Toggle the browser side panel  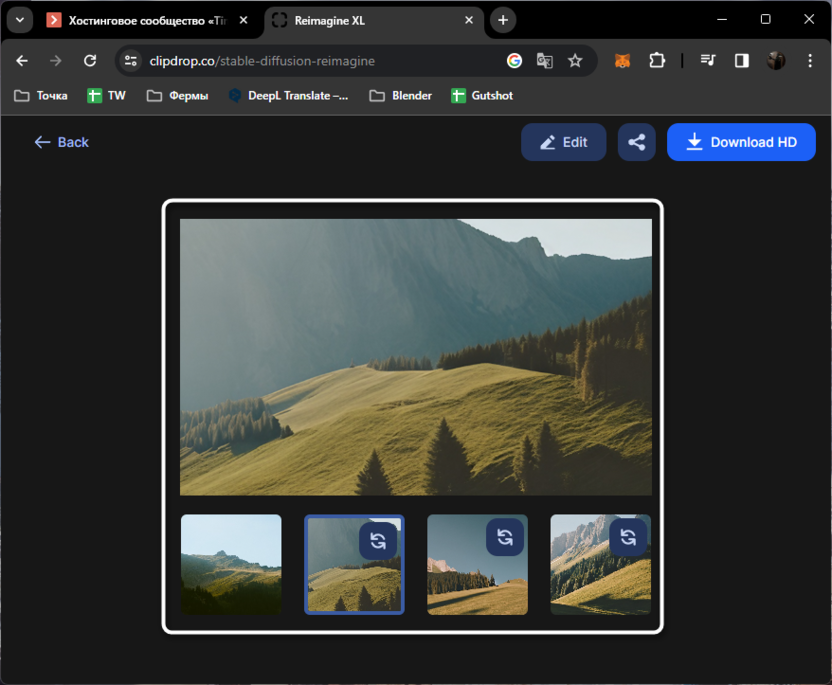742,61
